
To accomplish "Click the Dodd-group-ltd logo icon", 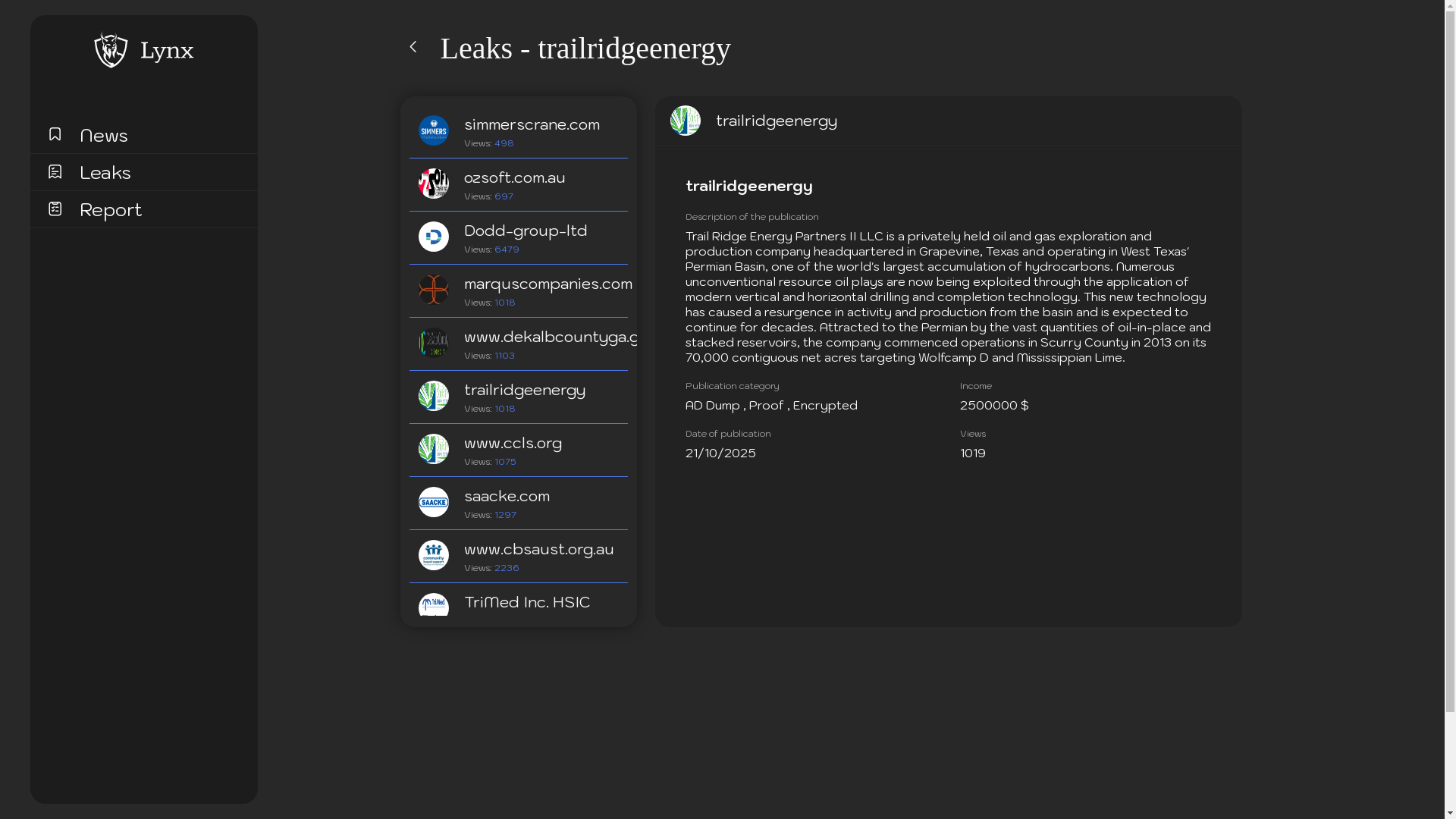I will (x=434, y=237).
